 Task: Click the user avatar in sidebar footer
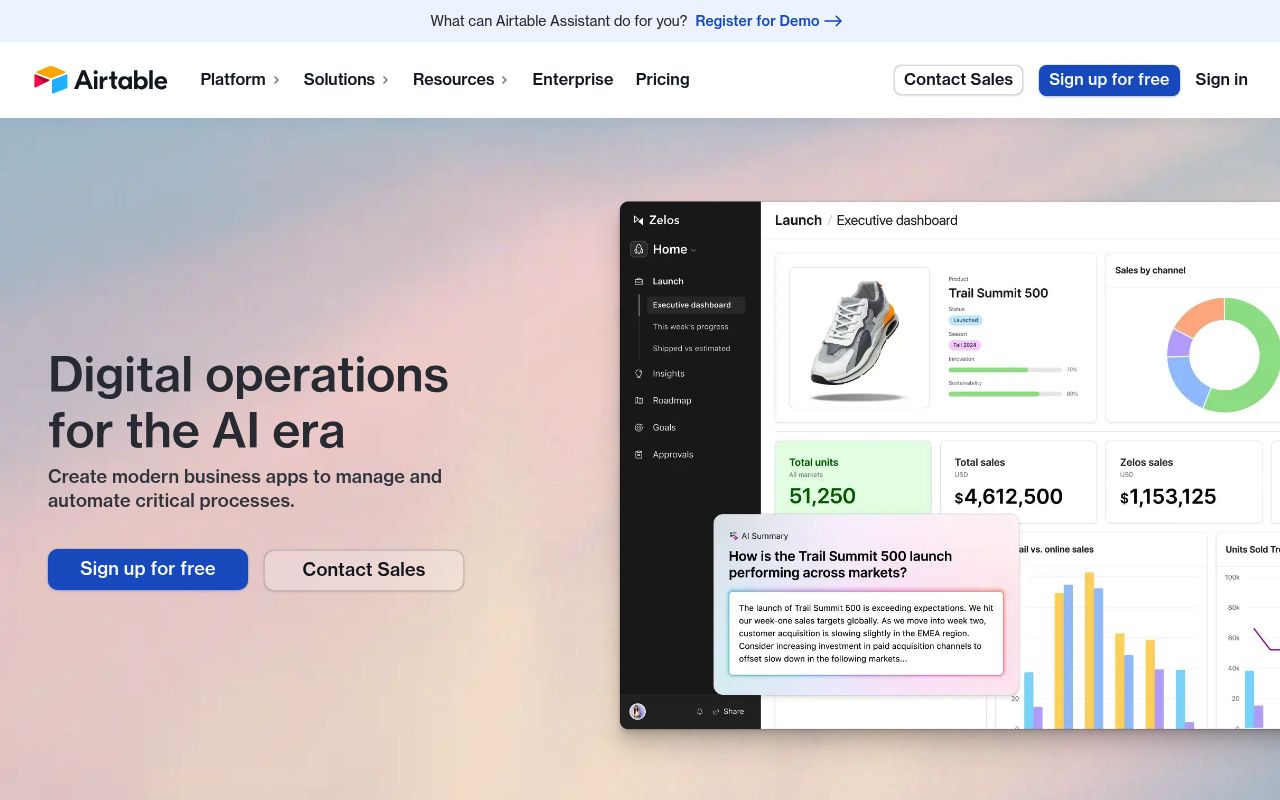(638, 711)
